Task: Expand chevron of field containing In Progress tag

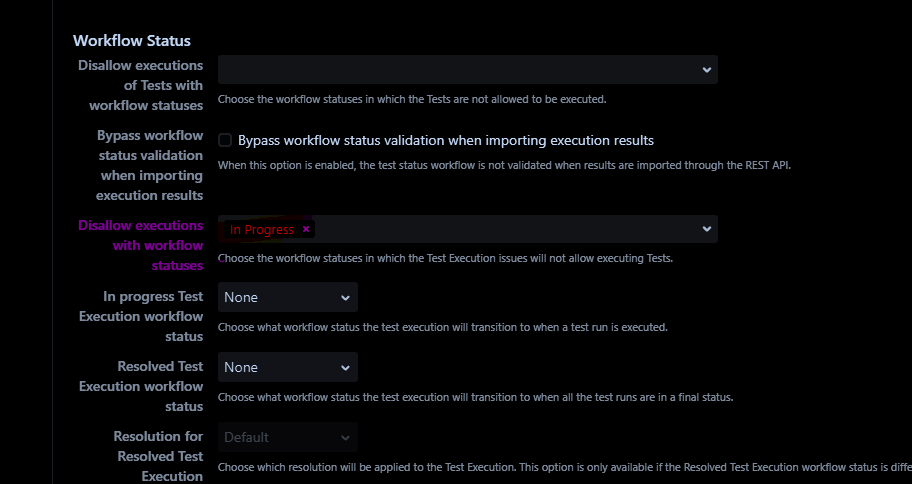Action: tap(706, 230)
